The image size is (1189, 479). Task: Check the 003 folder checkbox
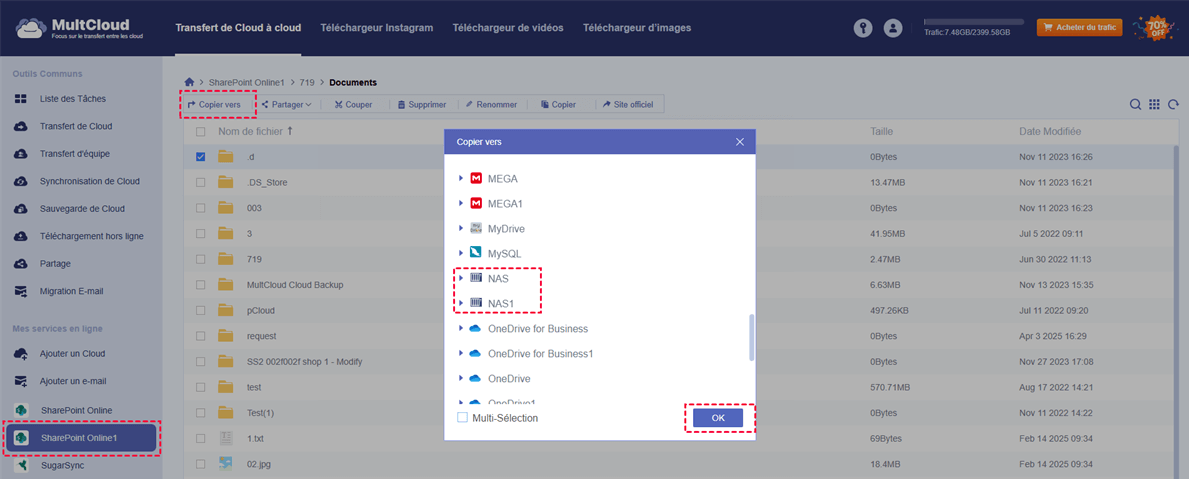201,208
